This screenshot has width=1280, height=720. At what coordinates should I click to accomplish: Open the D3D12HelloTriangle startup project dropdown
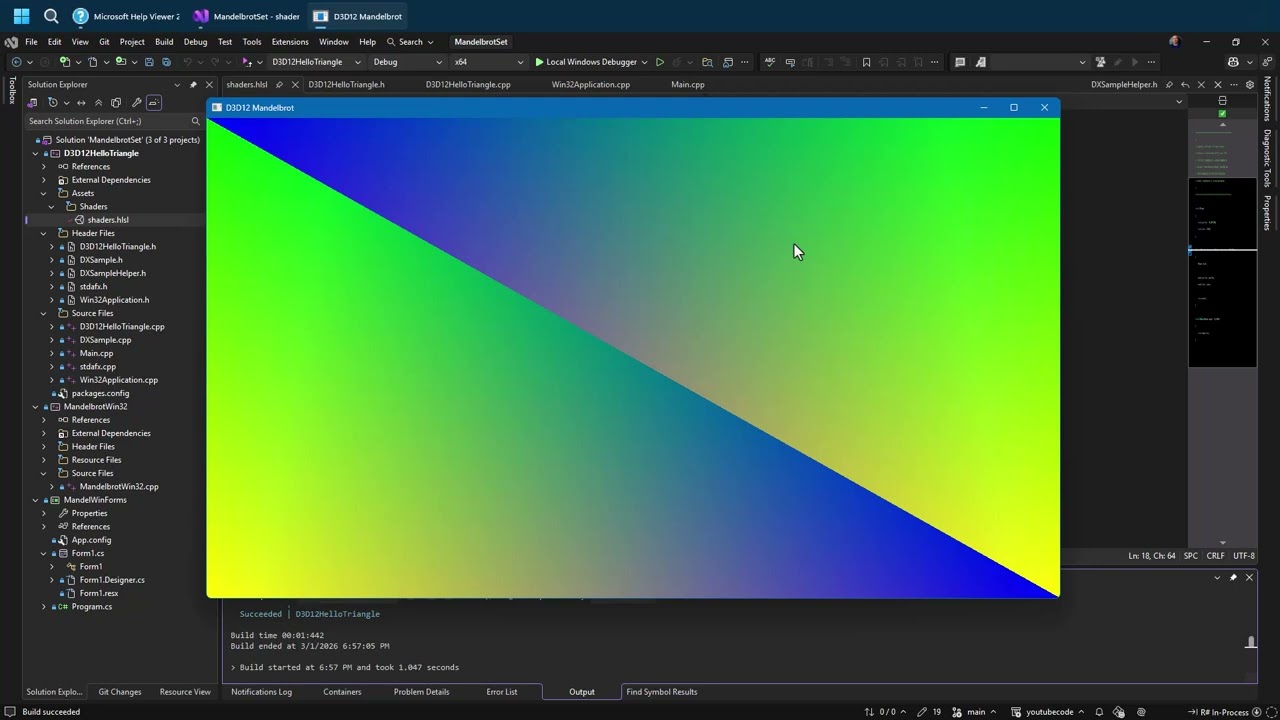click(316, 62)
